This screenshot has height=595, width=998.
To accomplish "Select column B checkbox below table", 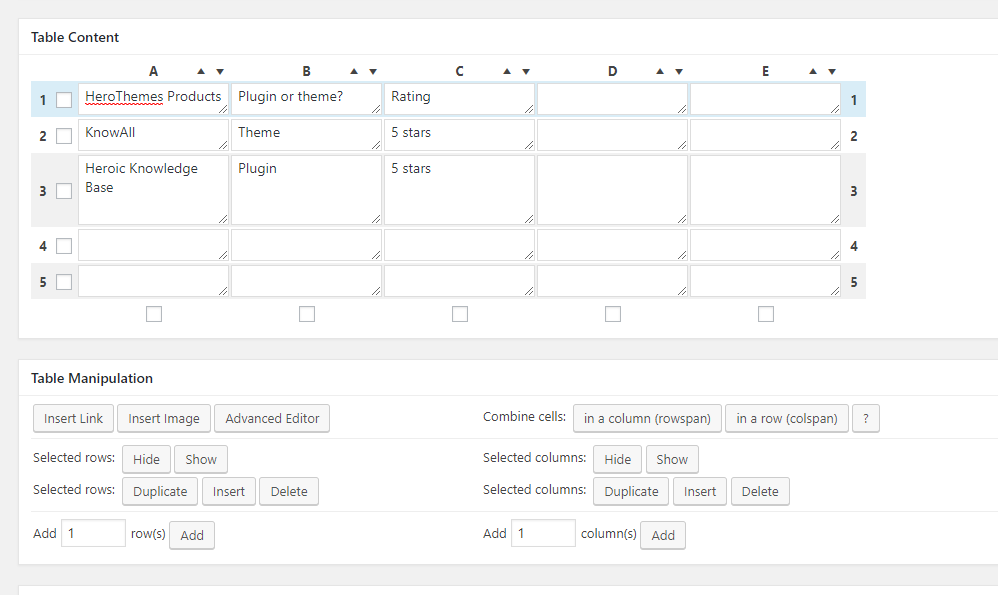I will (307, 314).
